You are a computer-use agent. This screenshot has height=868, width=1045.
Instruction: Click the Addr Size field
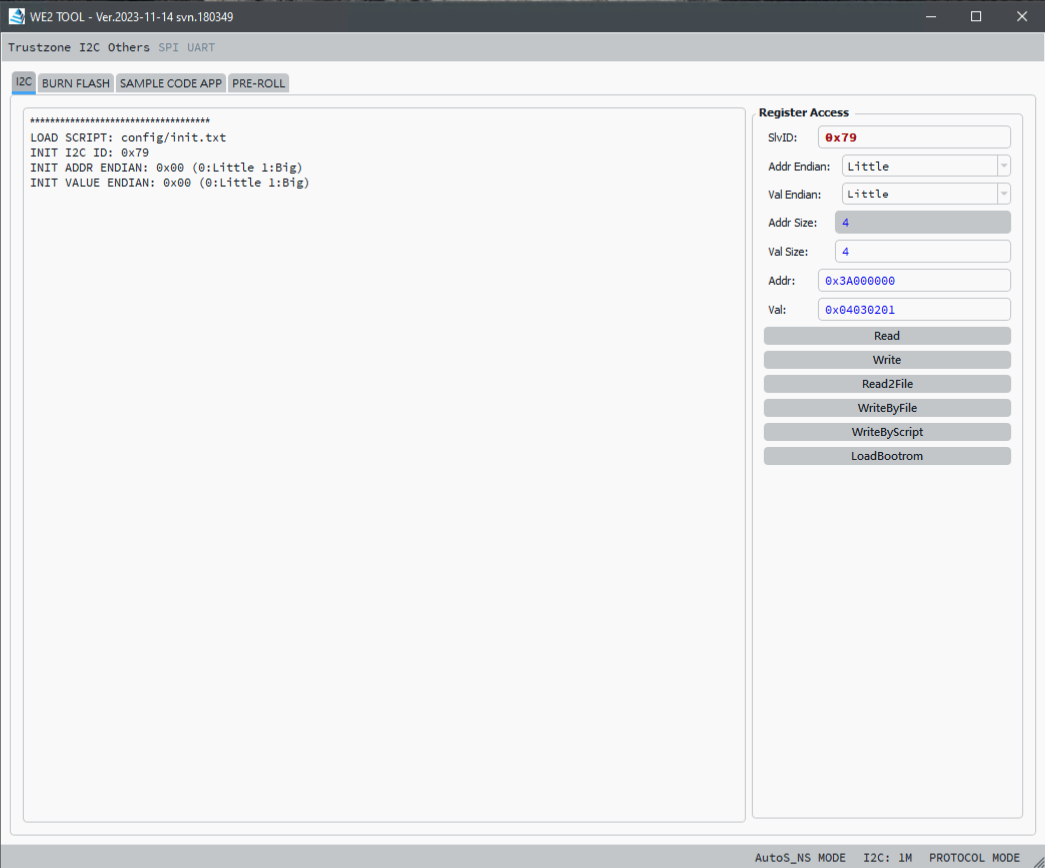point(922,223)
